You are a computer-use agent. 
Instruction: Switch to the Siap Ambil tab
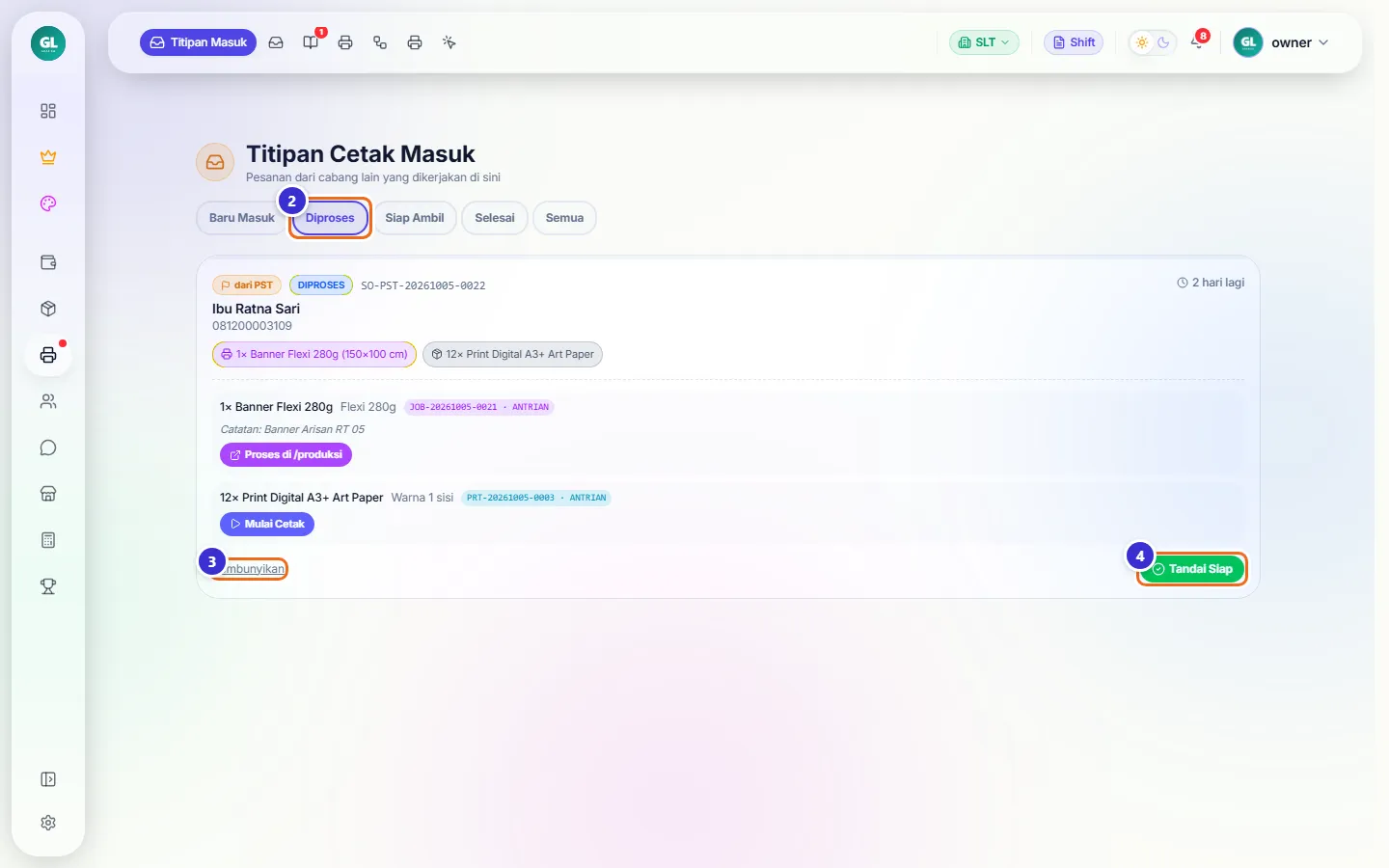click(x=415, y=218)
